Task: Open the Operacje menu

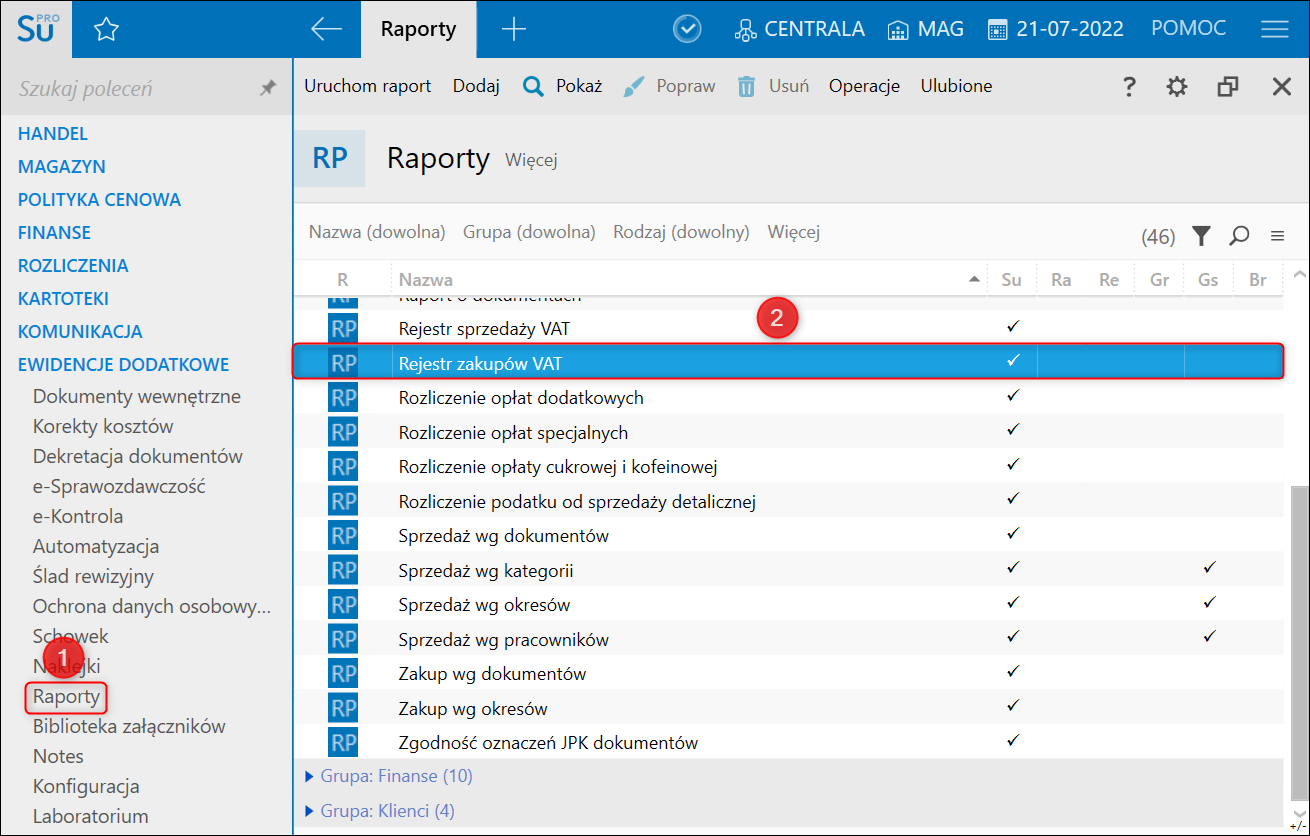Action: [864, 86]
